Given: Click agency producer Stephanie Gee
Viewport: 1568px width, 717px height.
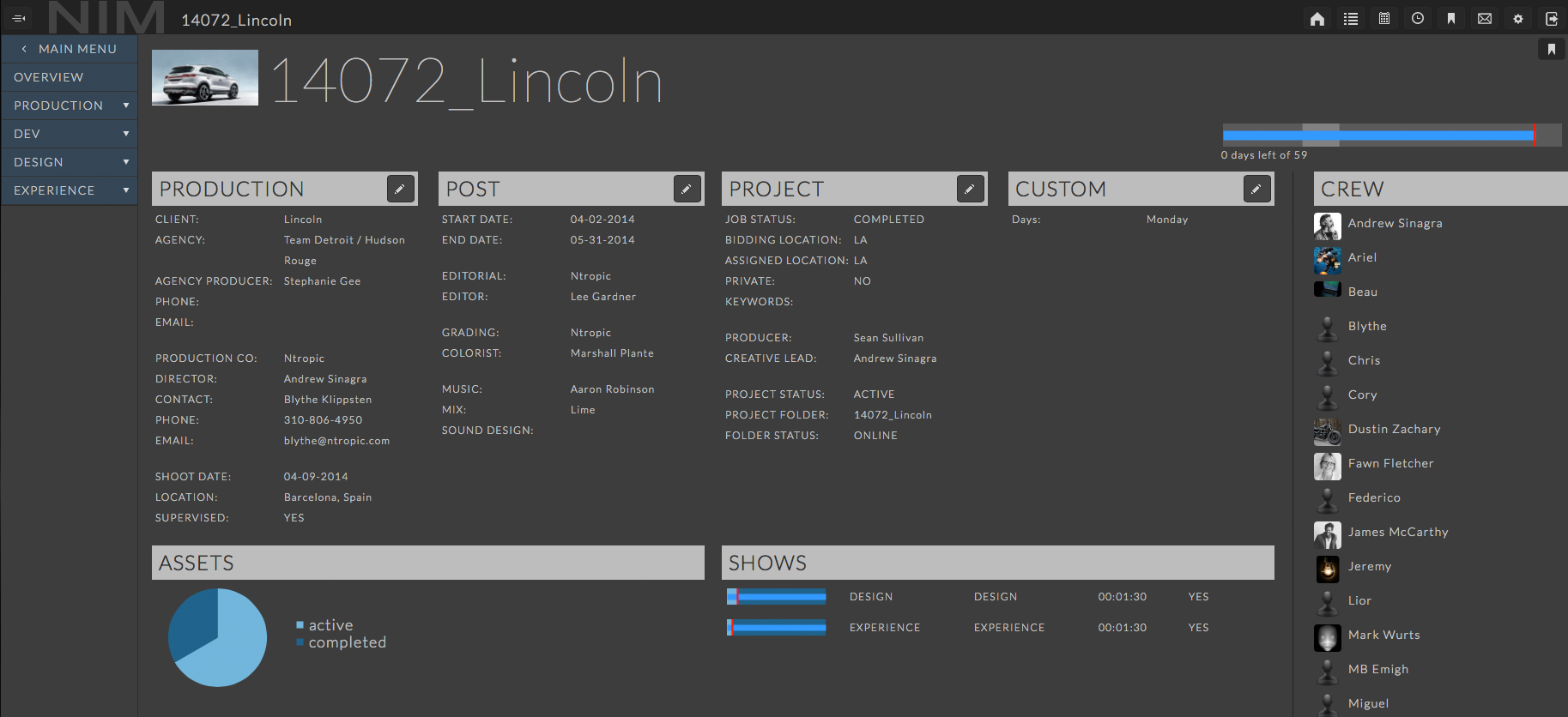Looking at the screenshot, I should [322, 281].
